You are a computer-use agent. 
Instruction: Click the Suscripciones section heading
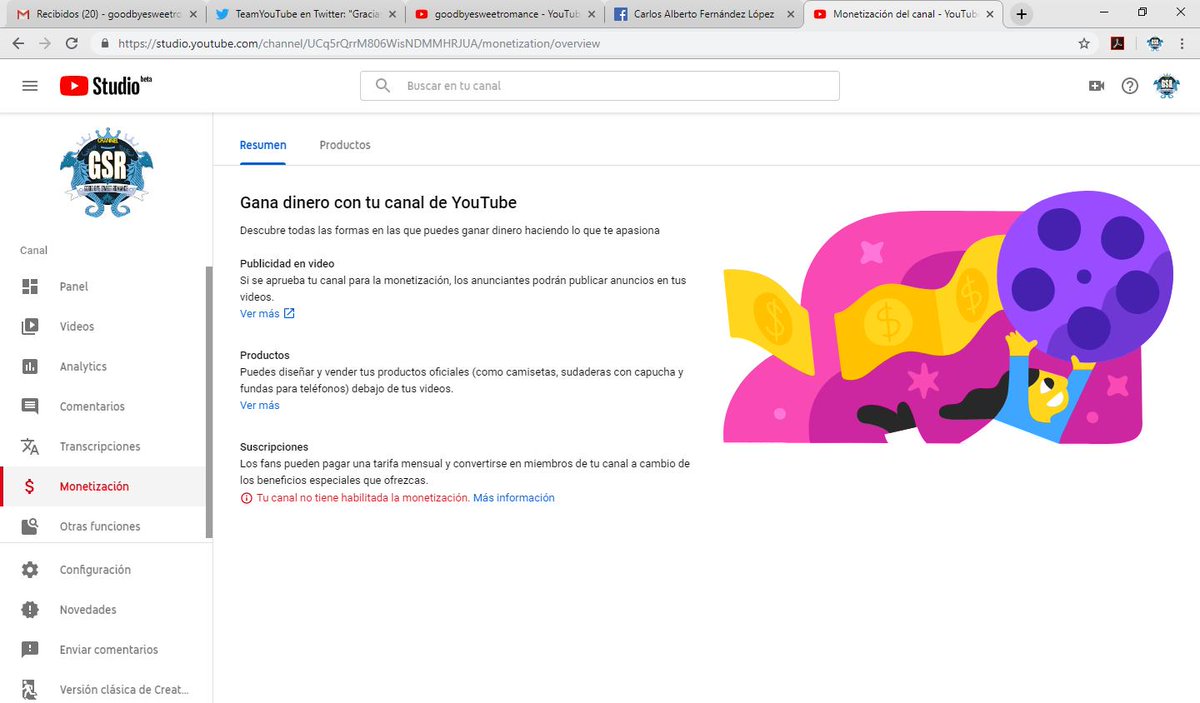coord(274,447)
